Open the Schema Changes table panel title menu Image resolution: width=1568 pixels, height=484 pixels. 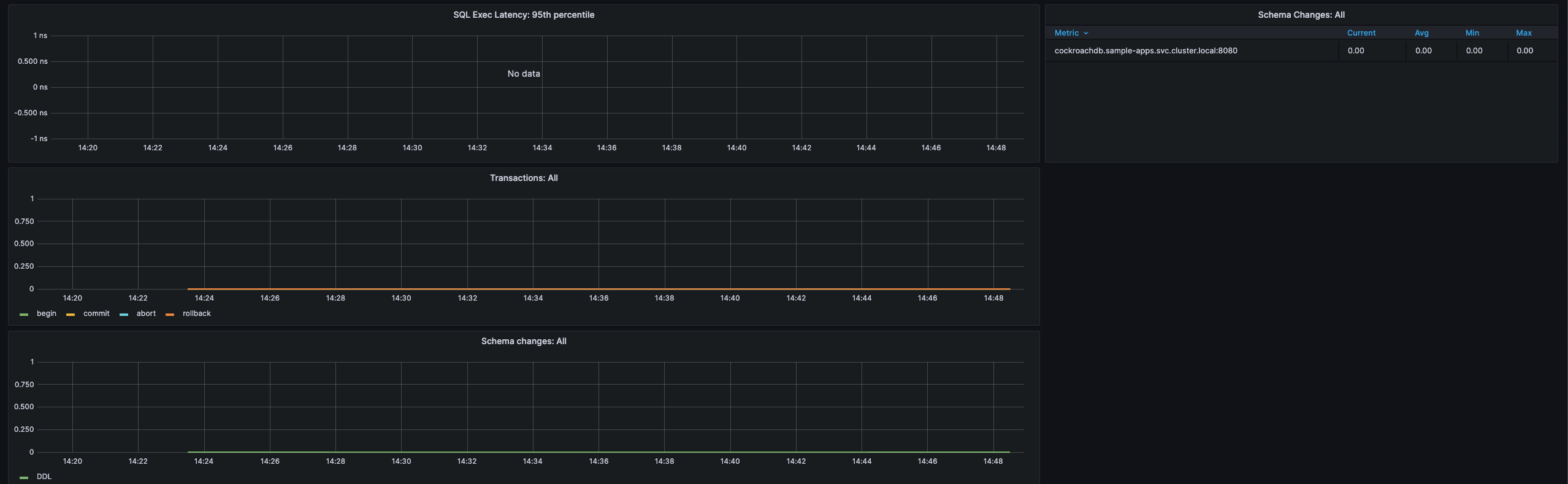click(x=1301, y=15)
